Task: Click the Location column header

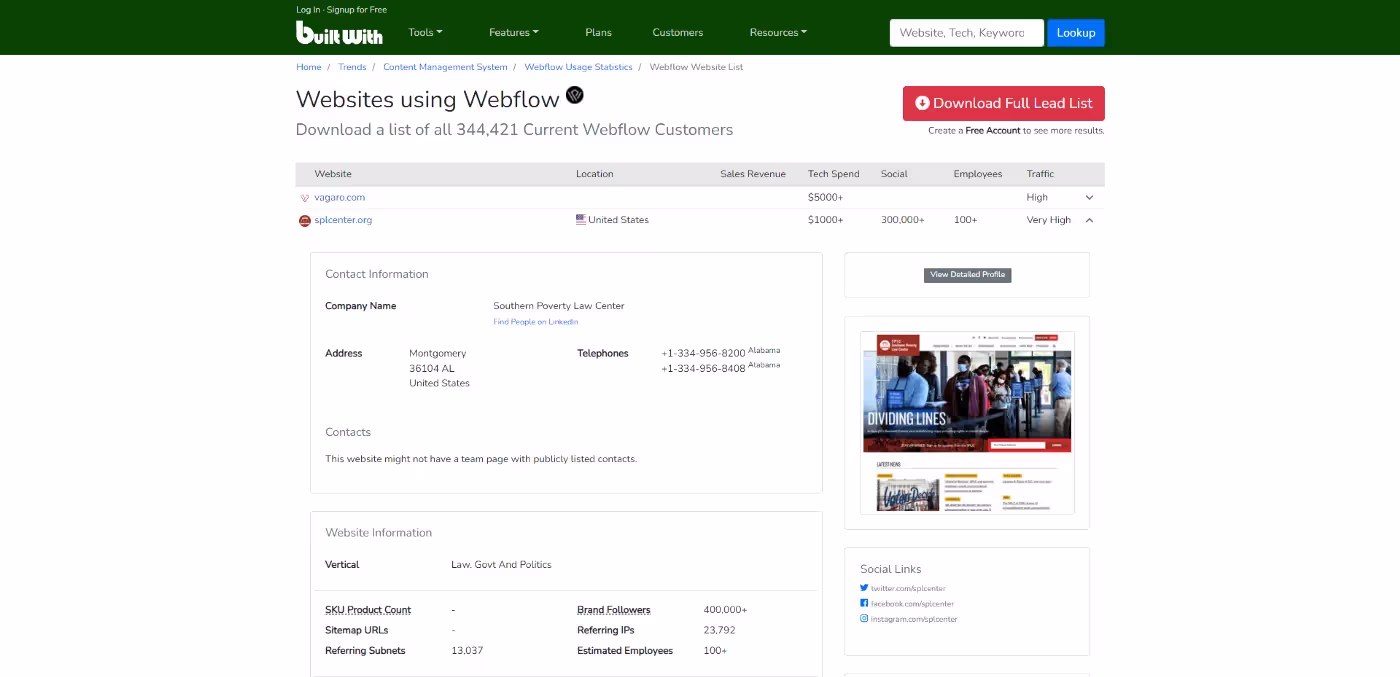Action: coord(595,174)
